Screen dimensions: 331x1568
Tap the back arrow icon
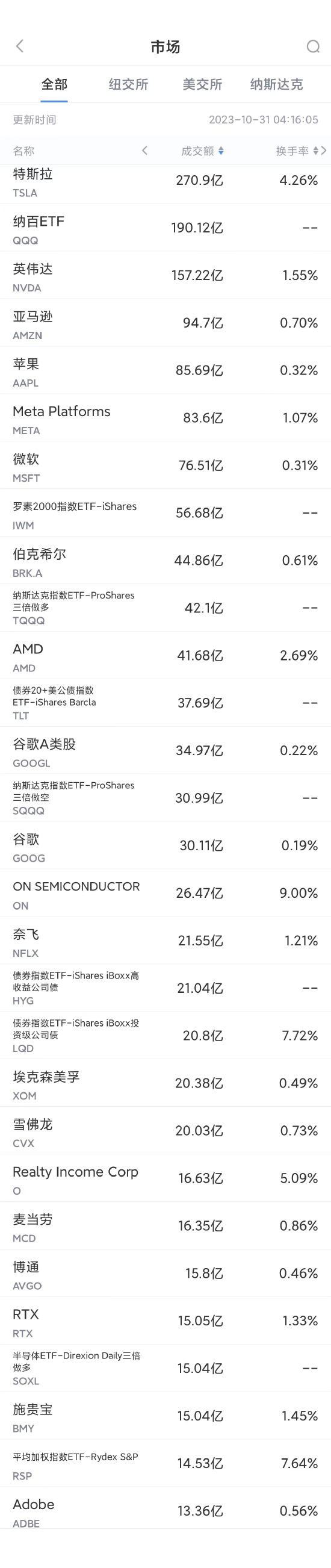19,46
